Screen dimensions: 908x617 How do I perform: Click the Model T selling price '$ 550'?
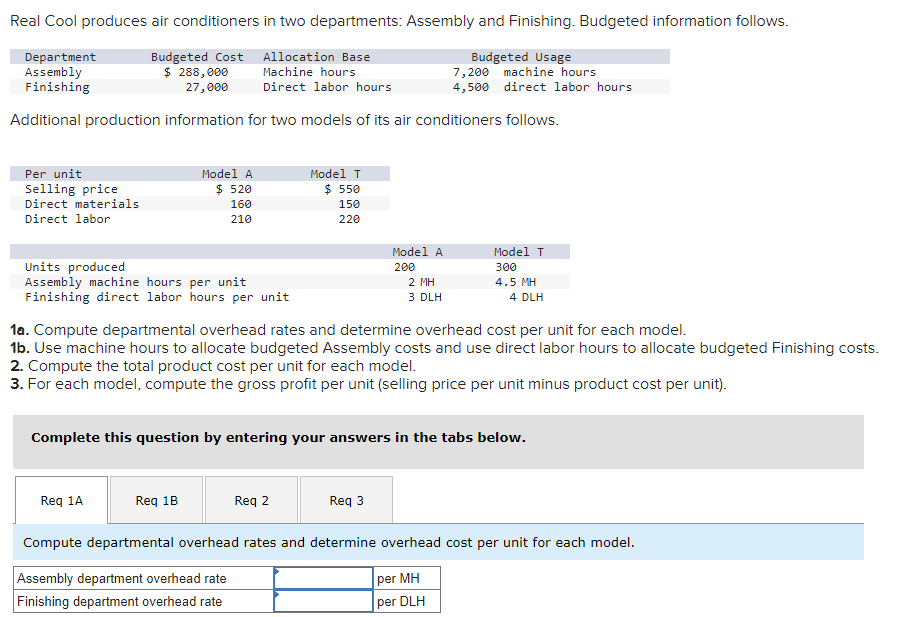(342, 189)
